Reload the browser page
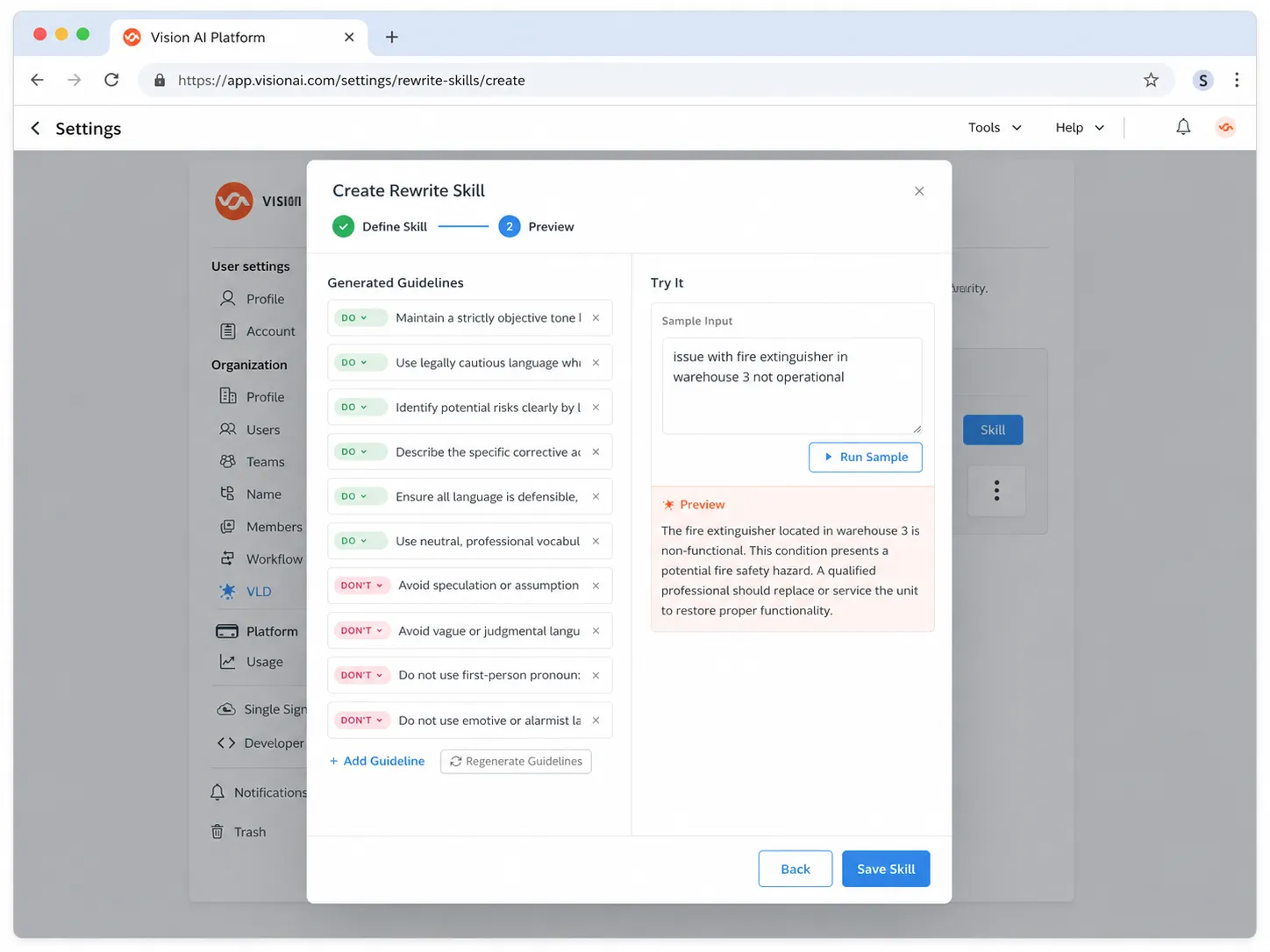Viewport: 1270px width, 952px height. (111, 81)
